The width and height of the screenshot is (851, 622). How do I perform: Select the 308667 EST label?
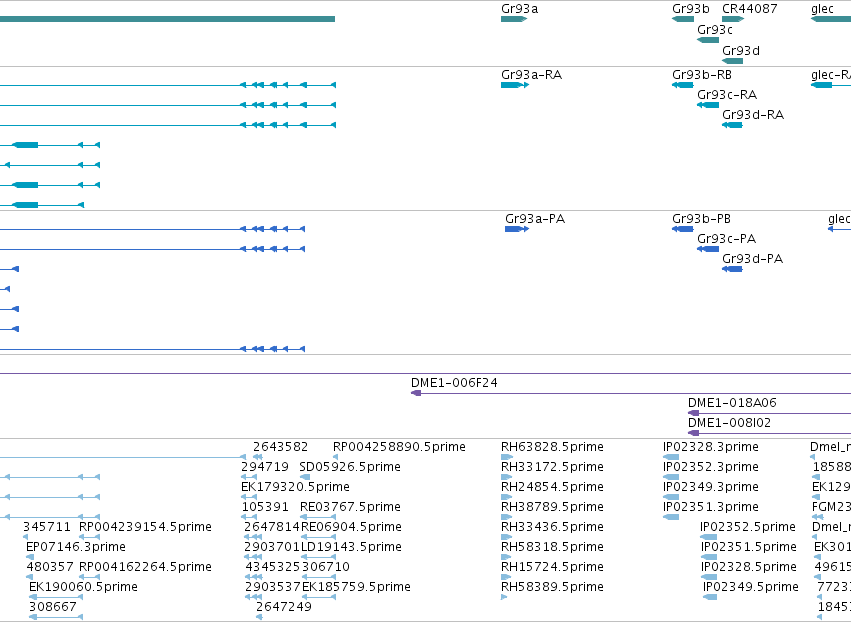[x=53, y=607]
